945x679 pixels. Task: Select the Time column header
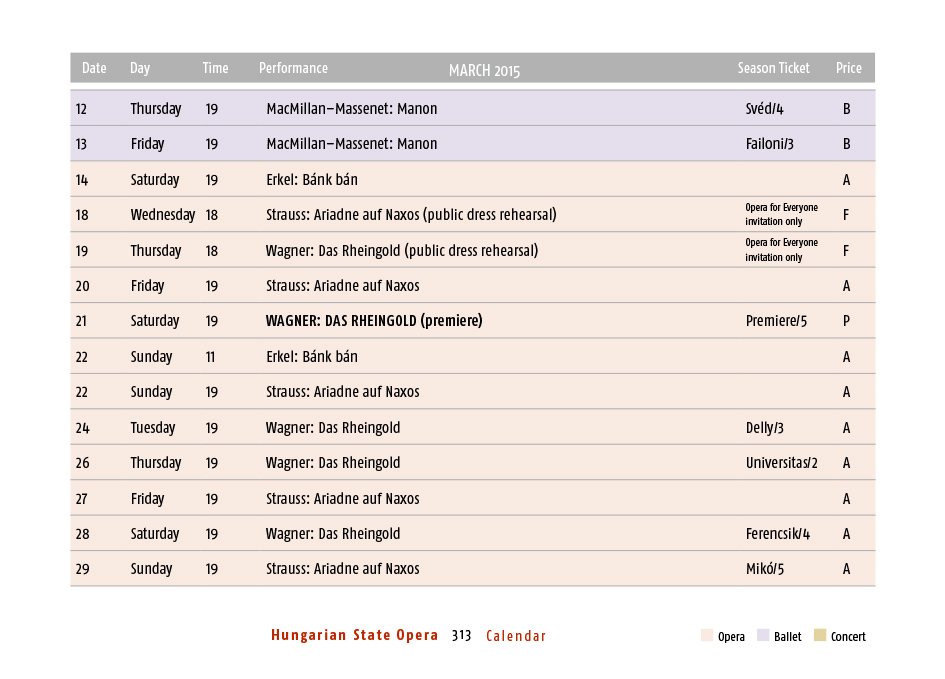point(215,68)
